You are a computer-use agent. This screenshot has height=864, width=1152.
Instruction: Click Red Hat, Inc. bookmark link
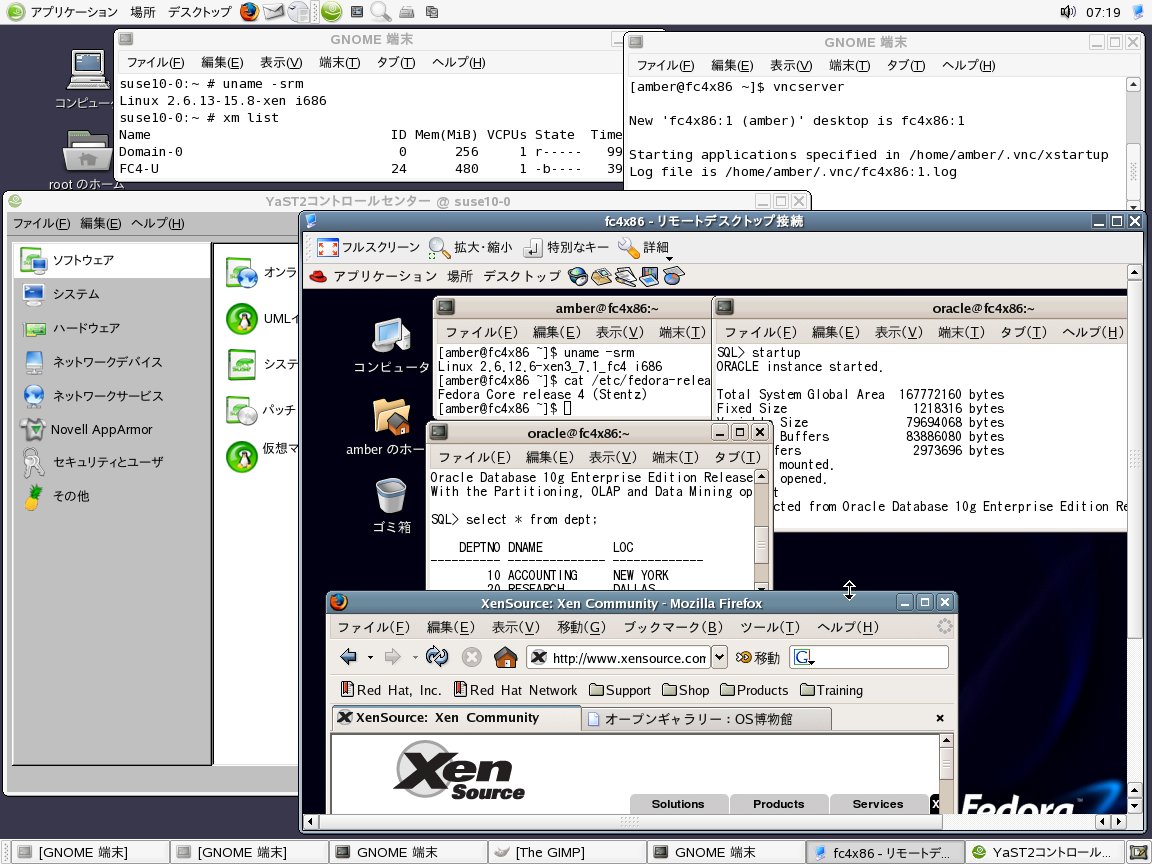point(391,691)
